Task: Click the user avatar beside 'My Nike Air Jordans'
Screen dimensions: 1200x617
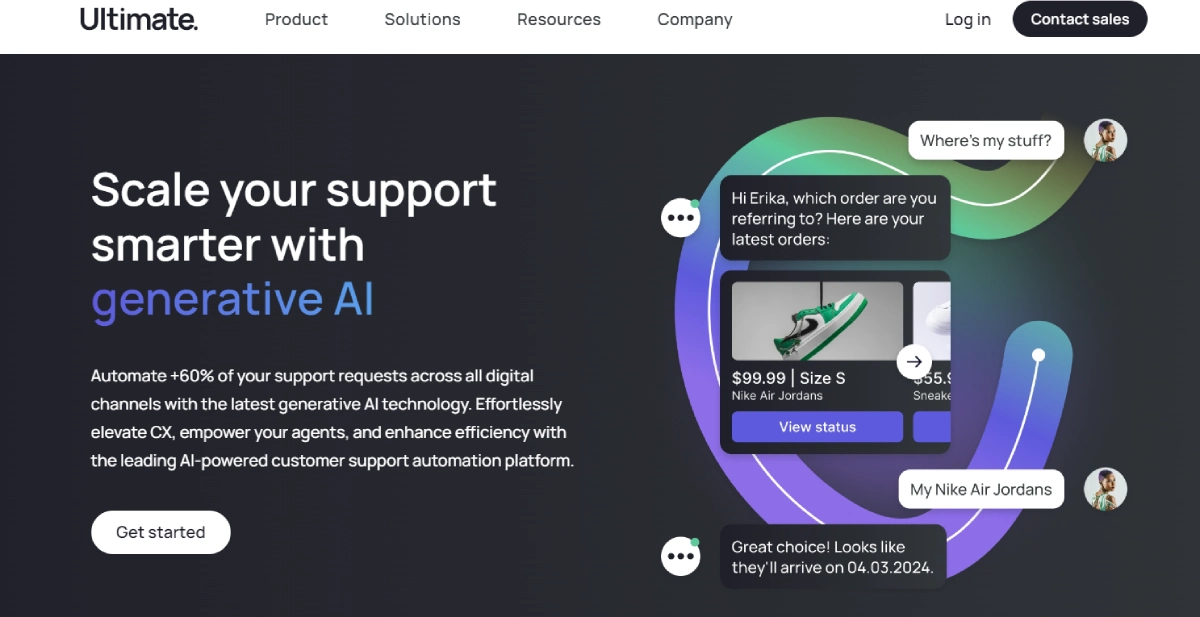Action: [x=1105, y=489]
